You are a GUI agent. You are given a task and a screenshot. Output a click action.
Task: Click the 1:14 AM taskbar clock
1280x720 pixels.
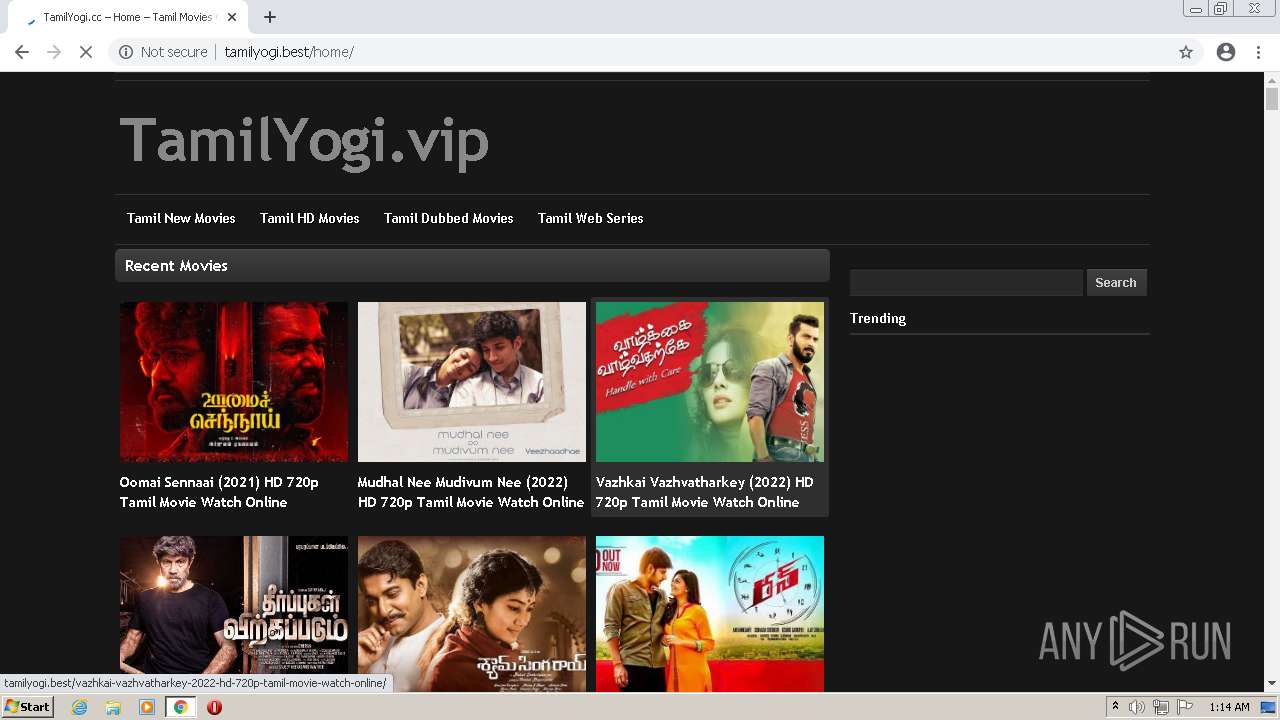[1229, 707]
